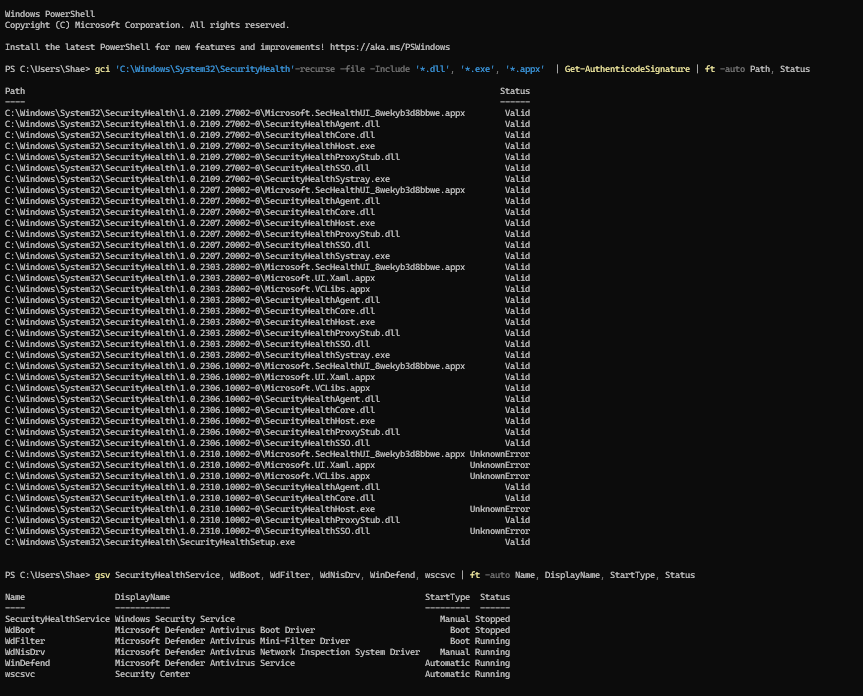Click 'WdNisDrv' in the gsv command line
This screenshot has width=863, height=696.
pyautogui.click(x=339, y=575)
